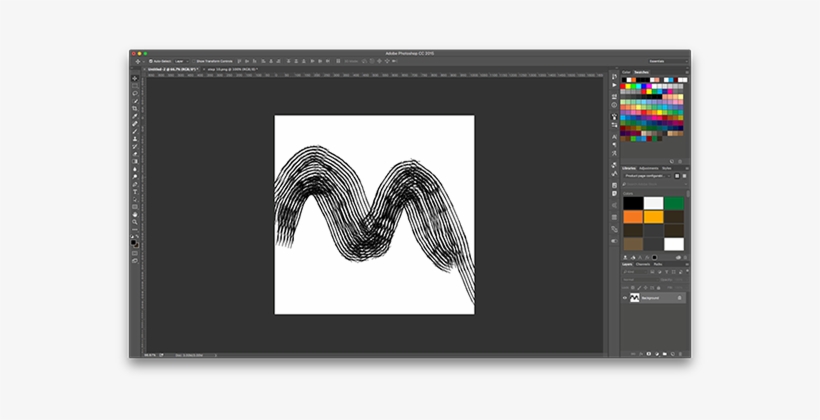The height and width of the screenshot is (420, 820).
Task: Switch to the Swatches tab
Action: (x=641, y=72)
